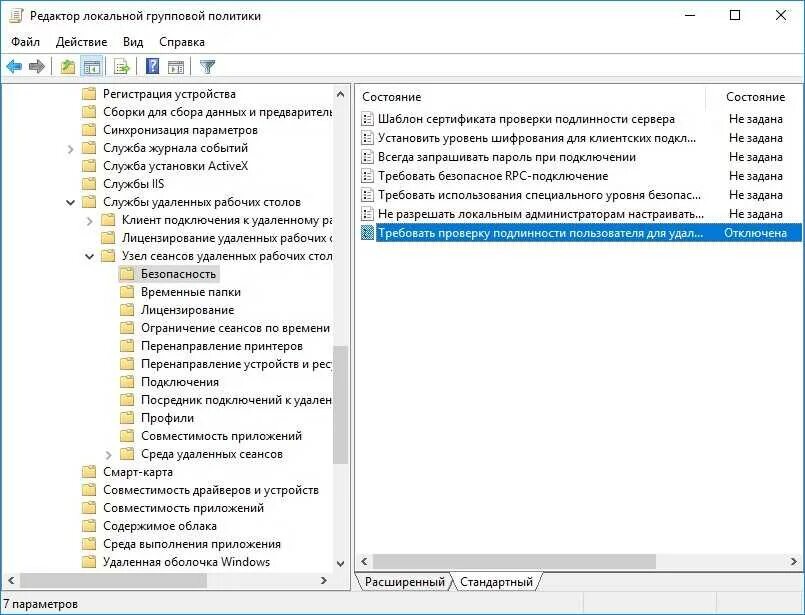Maximize the policy editor window
Viewport: 805px width, 615px height.
pos(735,15)
